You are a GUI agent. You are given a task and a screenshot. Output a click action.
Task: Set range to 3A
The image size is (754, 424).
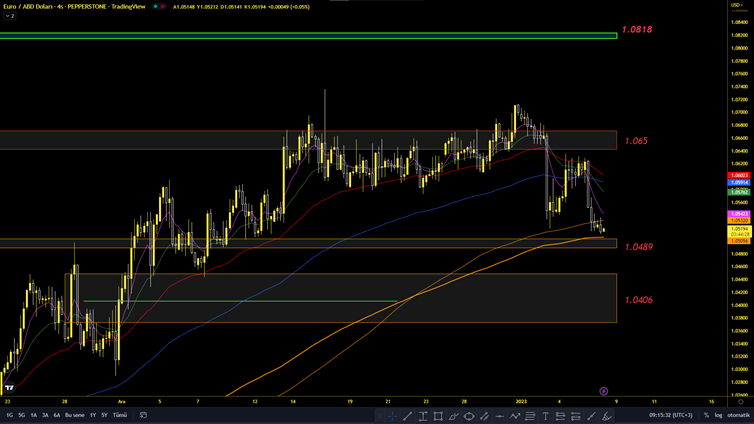coord(45,415)
